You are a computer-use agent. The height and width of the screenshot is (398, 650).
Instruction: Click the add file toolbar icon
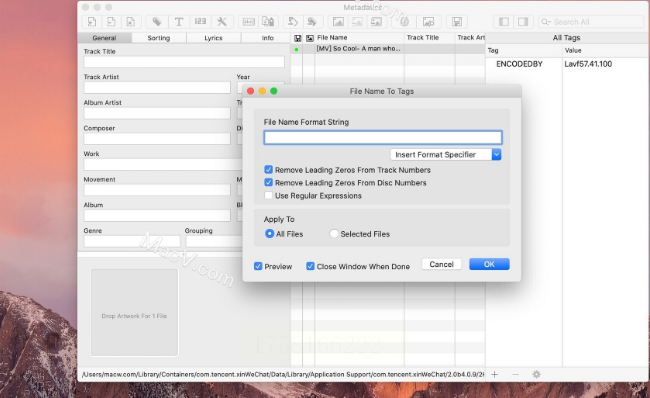pos(92,22)
